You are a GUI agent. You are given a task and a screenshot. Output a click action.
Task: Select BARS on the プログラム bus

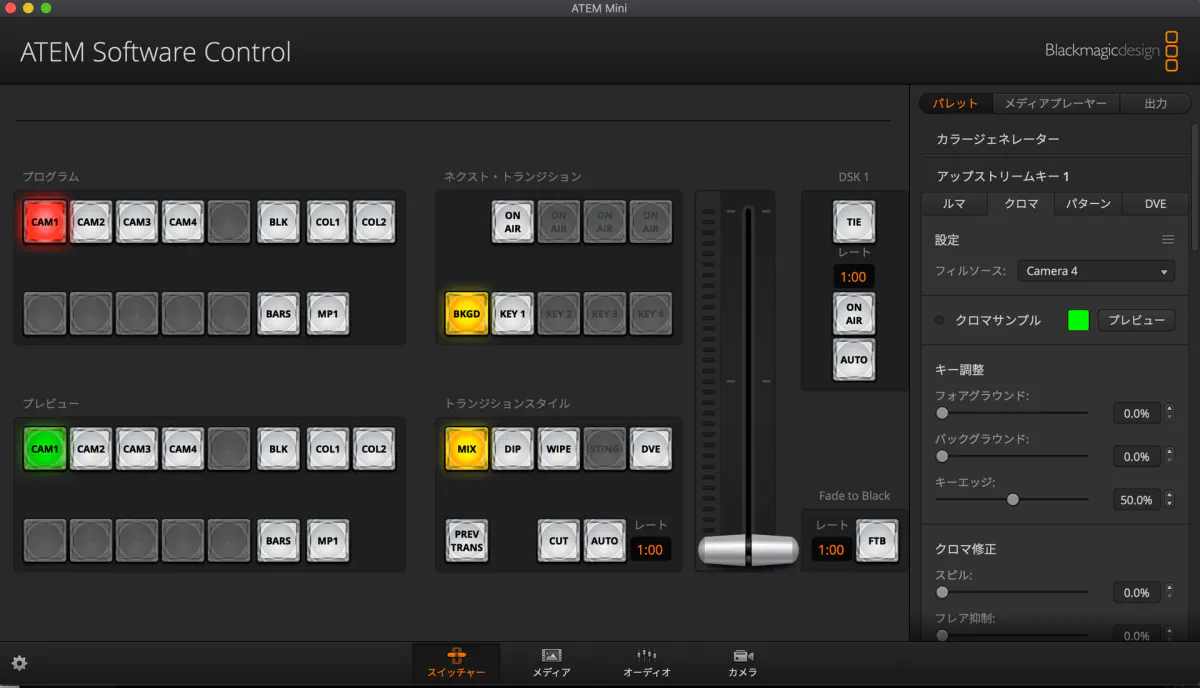(278, 313)
